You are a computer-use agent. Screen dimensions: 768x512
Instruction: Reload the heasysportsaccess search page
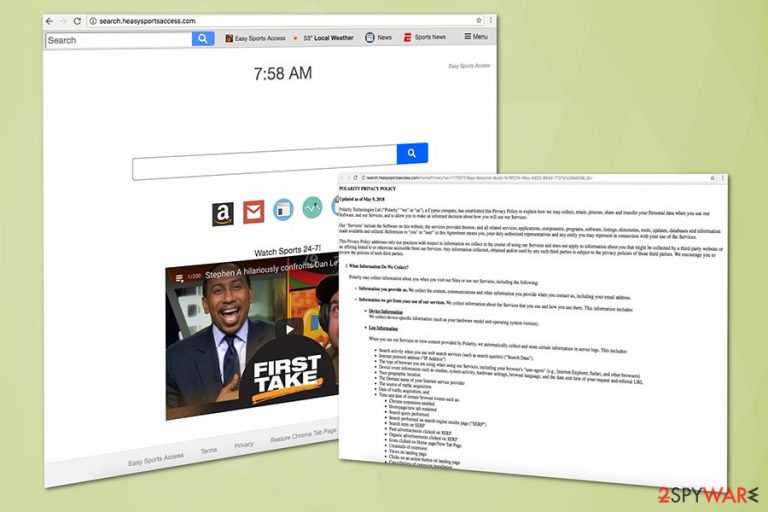pyautogui.click(x=77, y=21)
